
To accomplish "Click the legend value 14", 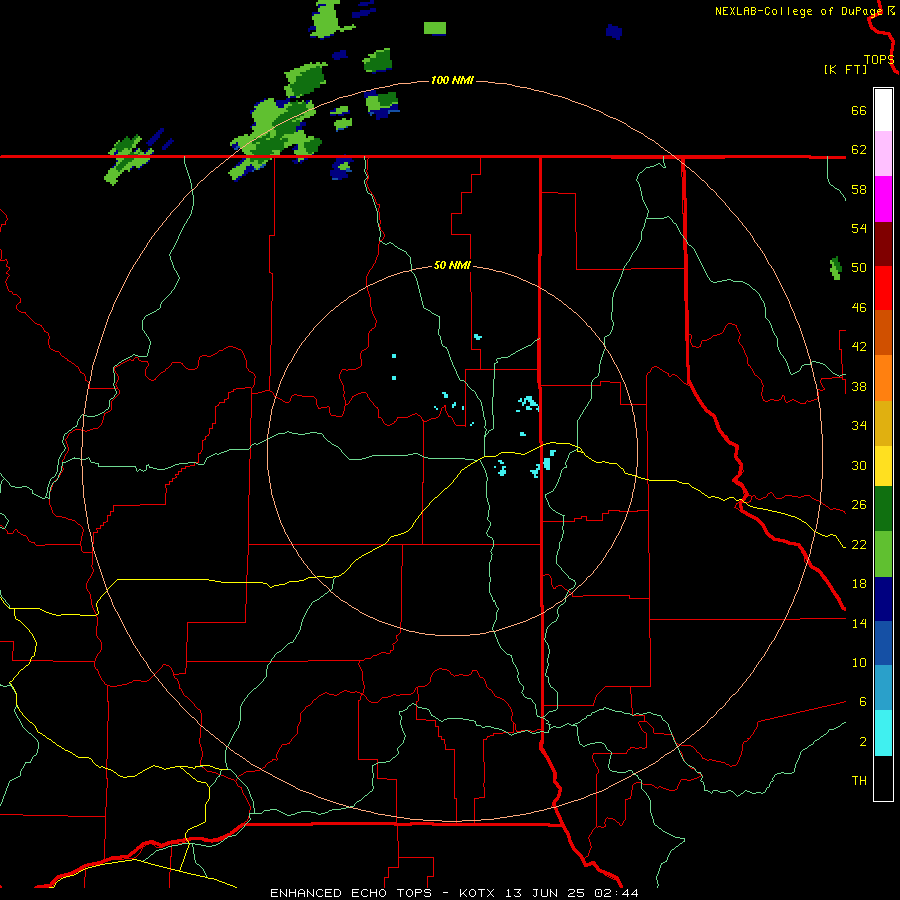I will pyautogui.click(x=859, y=623).
